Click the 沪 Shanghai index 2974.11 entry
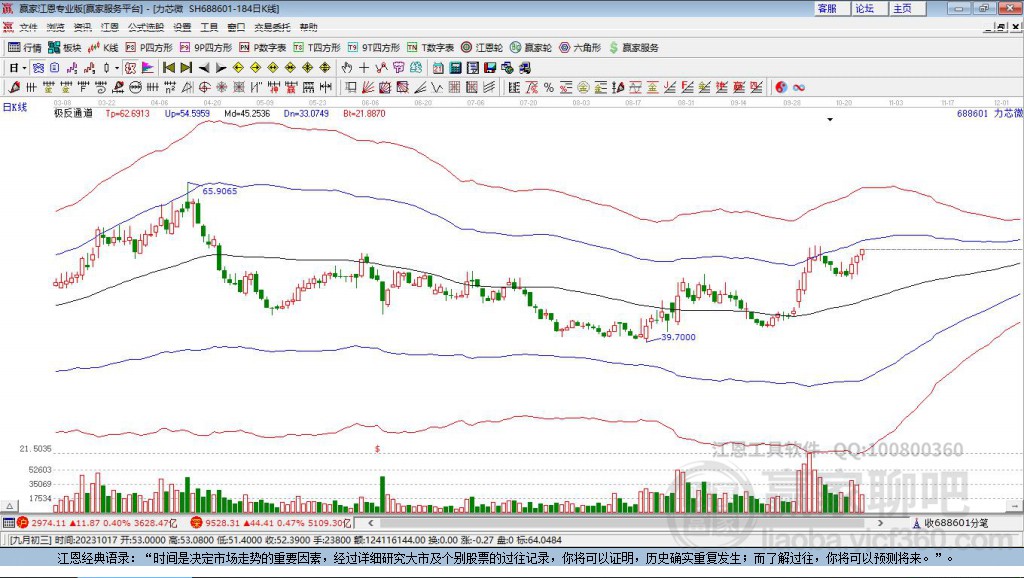 coord(97,523)
